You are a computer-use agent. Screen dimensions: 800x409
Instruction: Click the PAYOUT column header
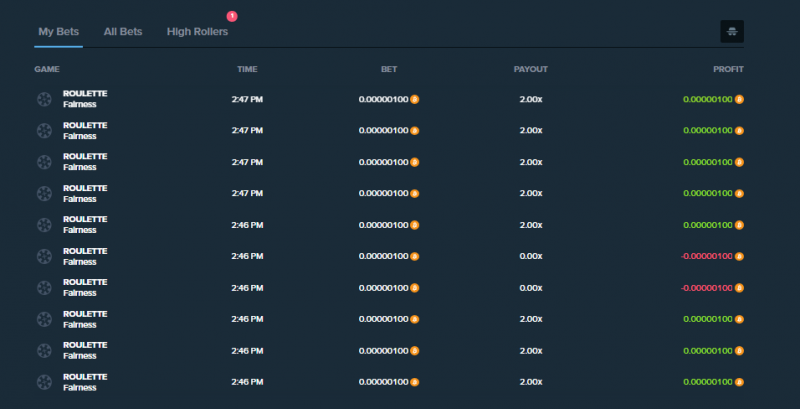(531, 69)
